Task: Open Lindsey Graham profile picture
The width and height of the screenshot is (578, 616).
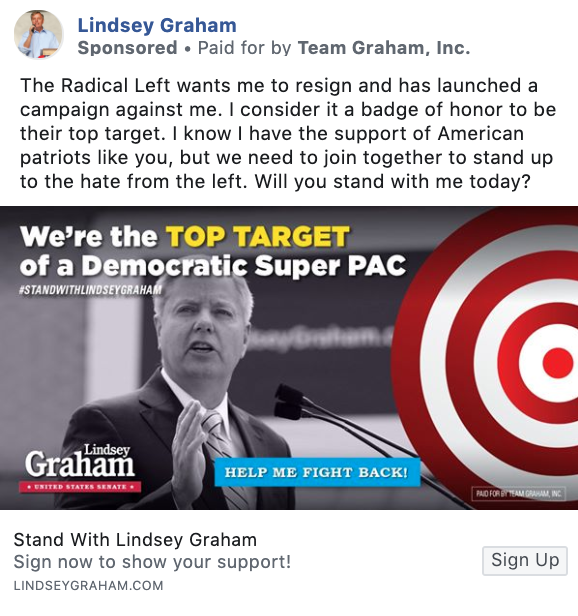Action: pyautogui.click(x=39, y=35)
